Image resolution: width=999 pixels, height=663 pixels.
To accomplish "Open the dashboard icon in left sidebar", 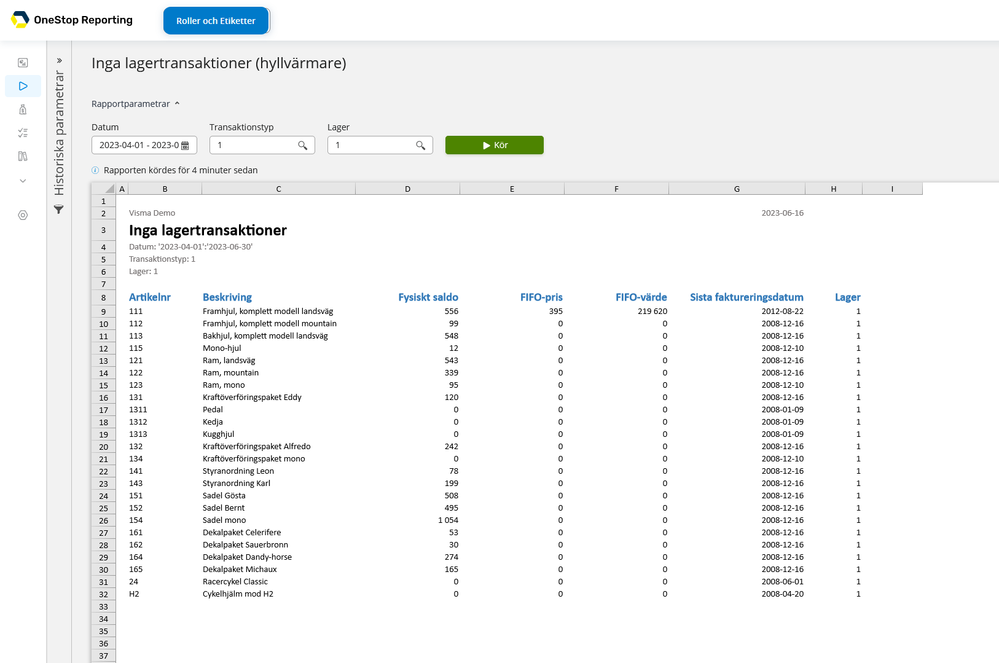I will point(22,63).
